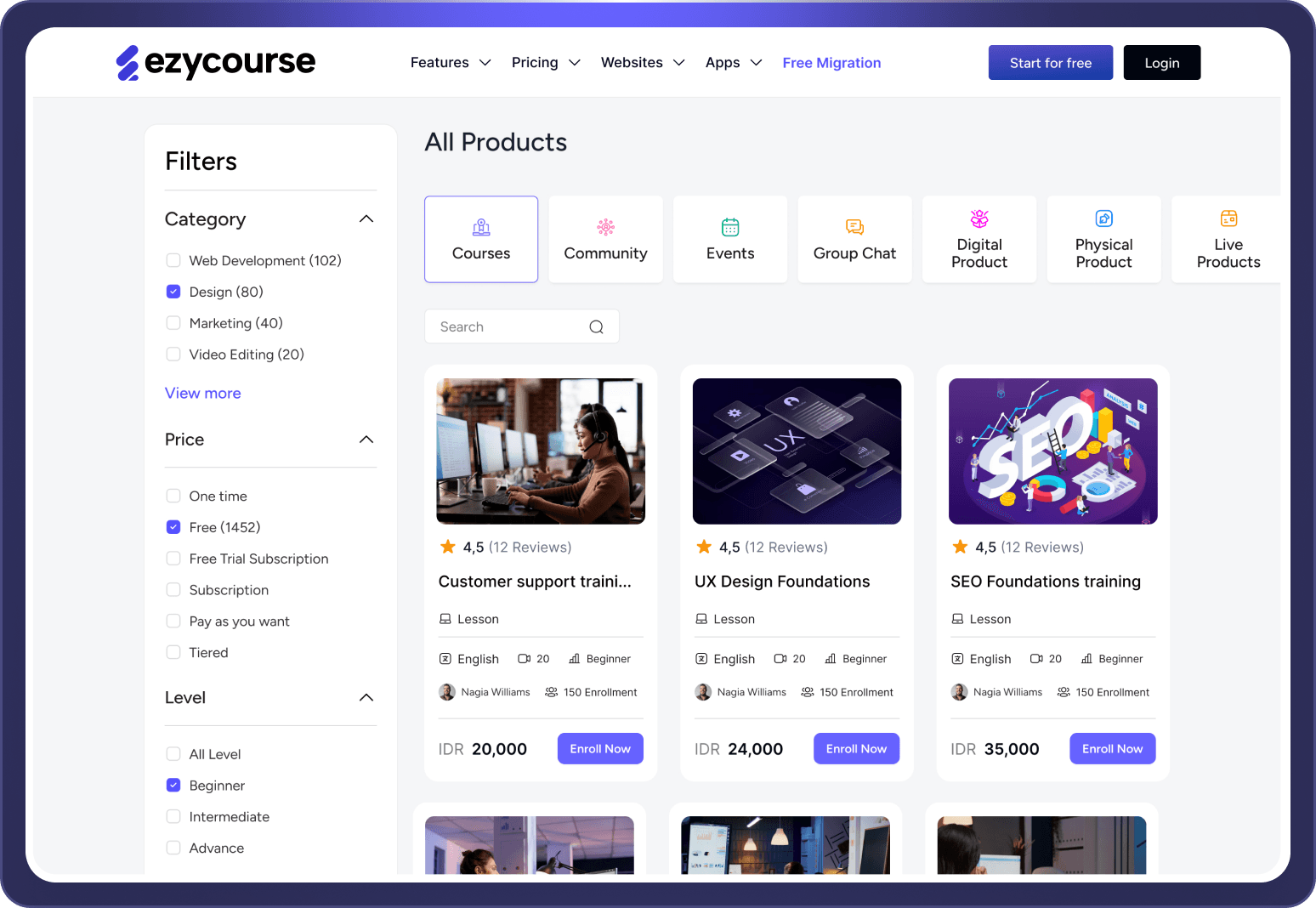Expand the Apps navigation dropdown
Viewport: 1316px width, 908px height.
732,62
